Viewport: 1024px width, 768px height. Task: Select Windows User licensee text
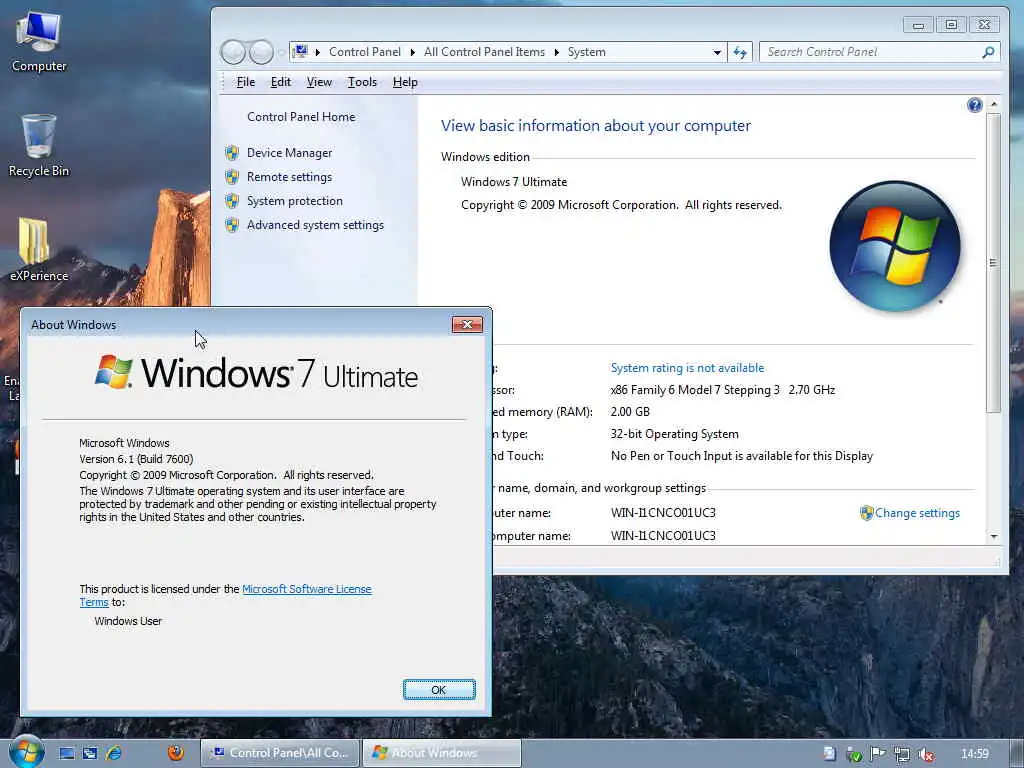coord(128,621)
